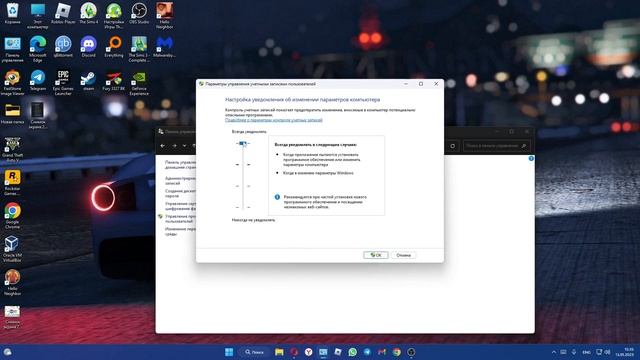
Task: Open the Подробнее о параметрах контроля link
Action: (274, 120)
